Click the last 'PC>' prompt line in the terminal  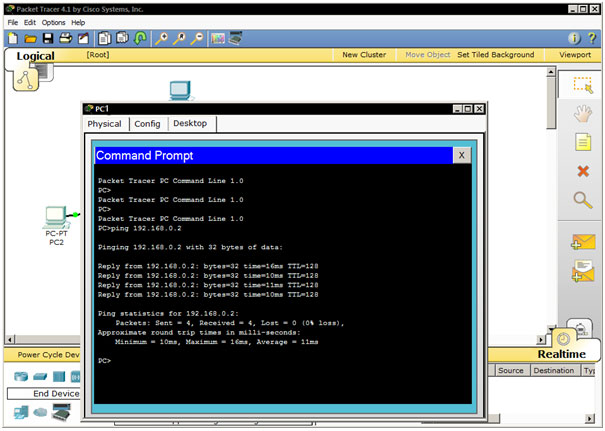coord(104,361)
